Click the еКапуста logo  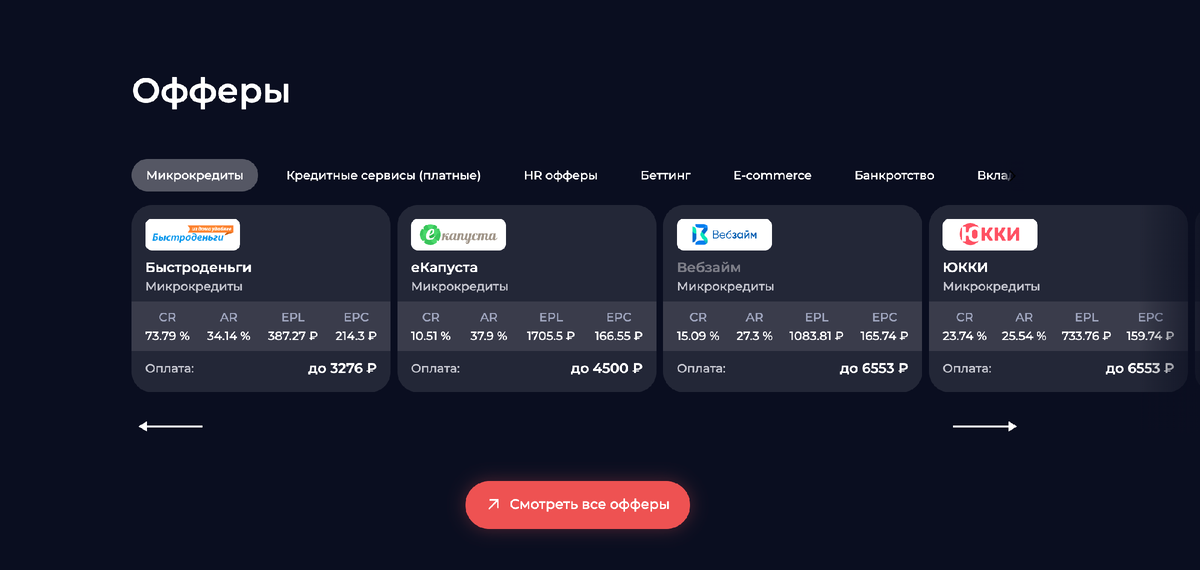458,235
